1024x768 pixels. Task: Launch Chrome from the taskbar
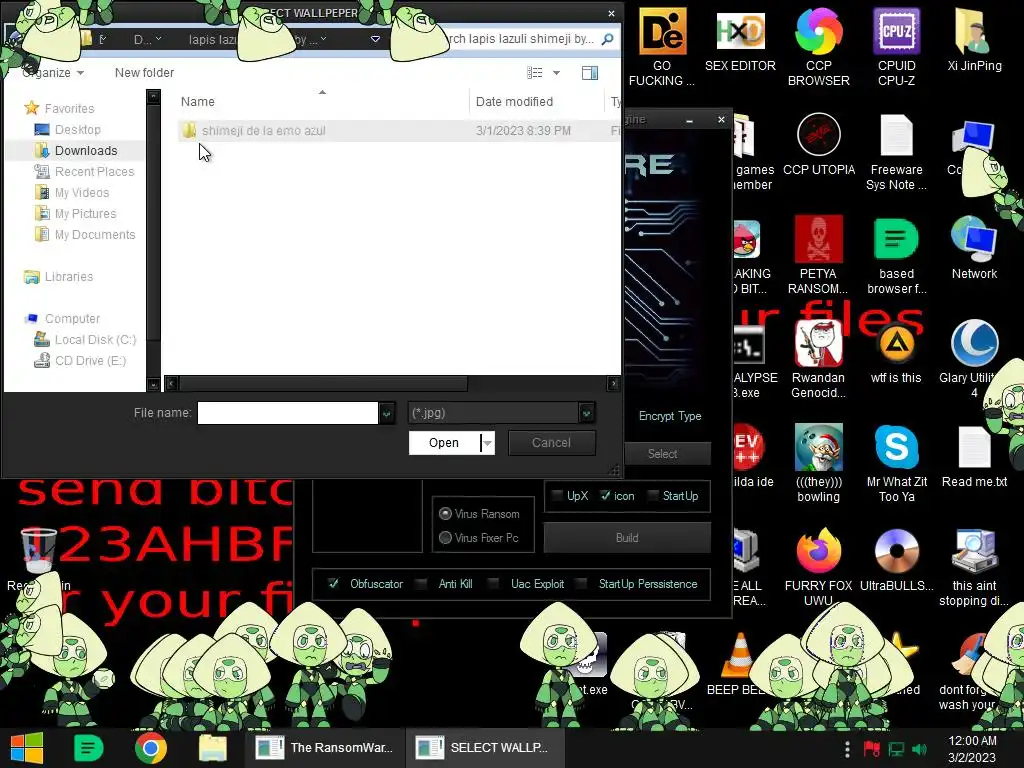(x=150, y=748)
